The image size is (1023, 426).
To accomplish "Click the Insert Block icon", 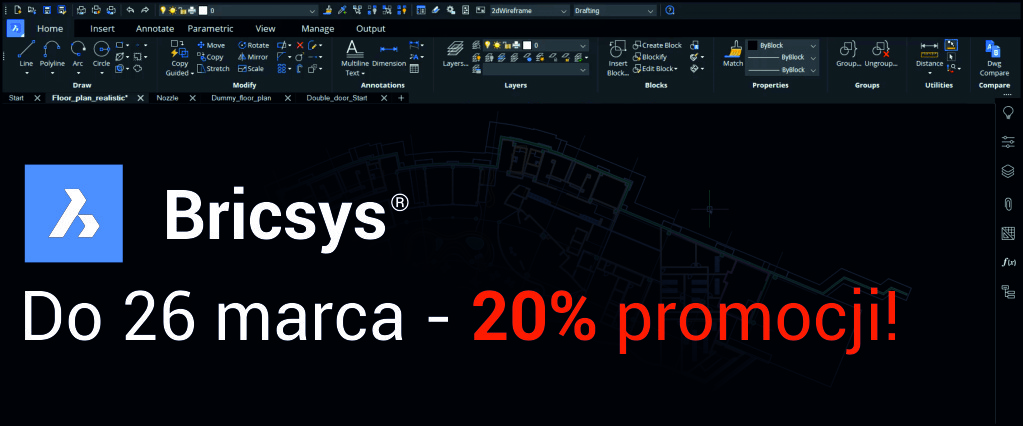I will [x=617, y=50].
